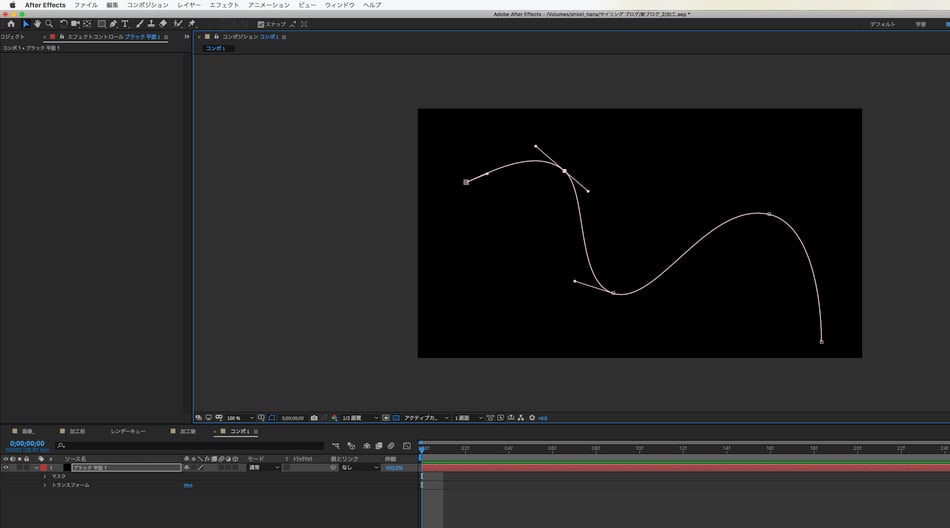Select the Home icon in the toolbar
Viewport: 950px width, 528px height.
tap(11, 24)
